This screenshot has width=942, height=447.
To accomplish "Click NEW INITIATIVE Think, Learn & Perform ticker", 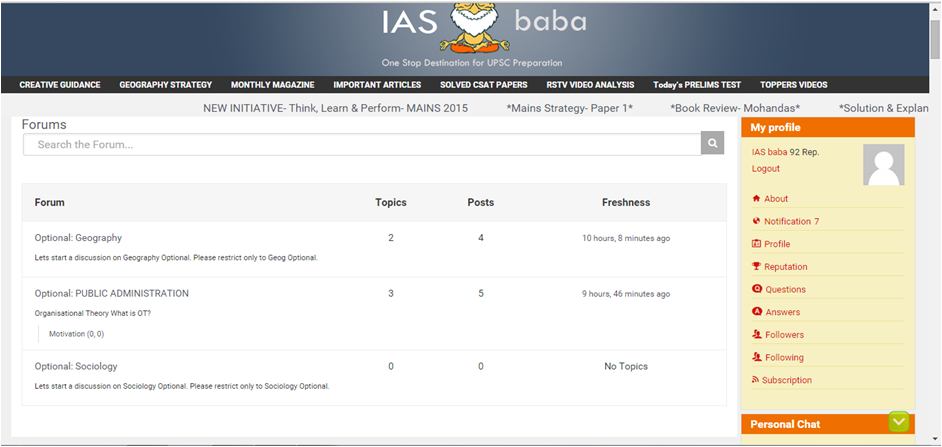I will 335,108.
